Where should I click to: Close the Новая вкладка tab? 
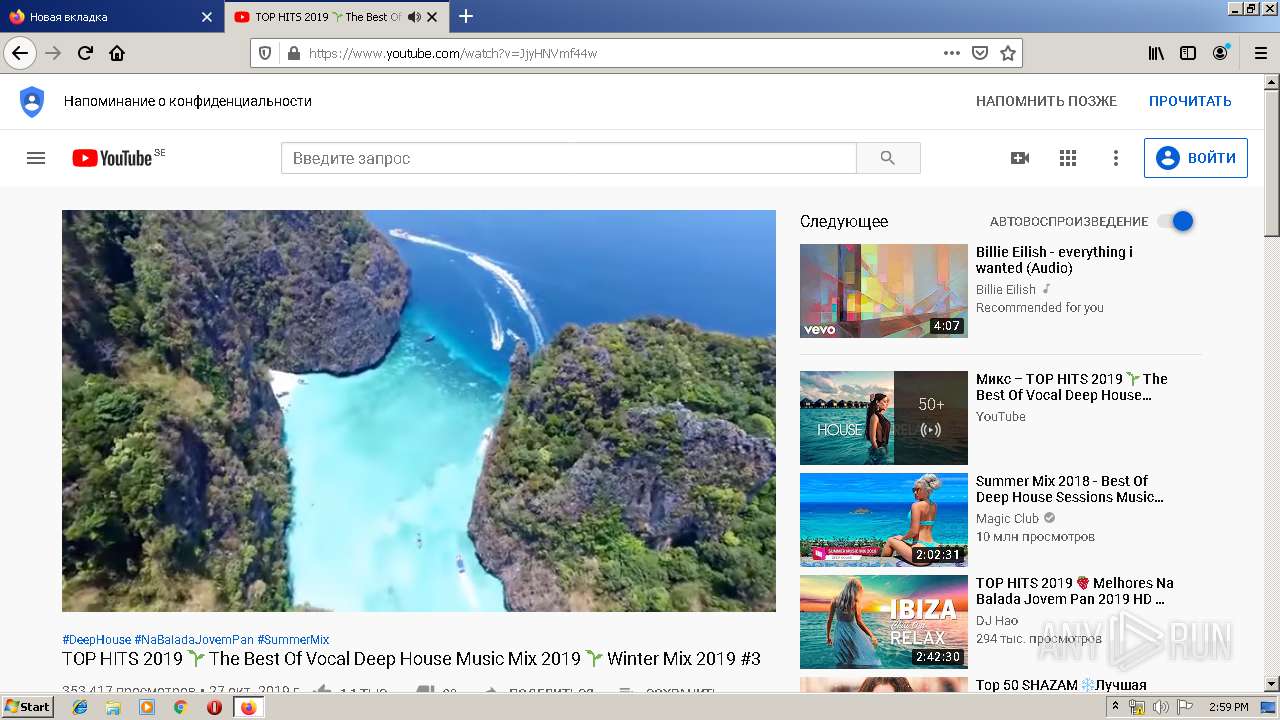point(207,17)
